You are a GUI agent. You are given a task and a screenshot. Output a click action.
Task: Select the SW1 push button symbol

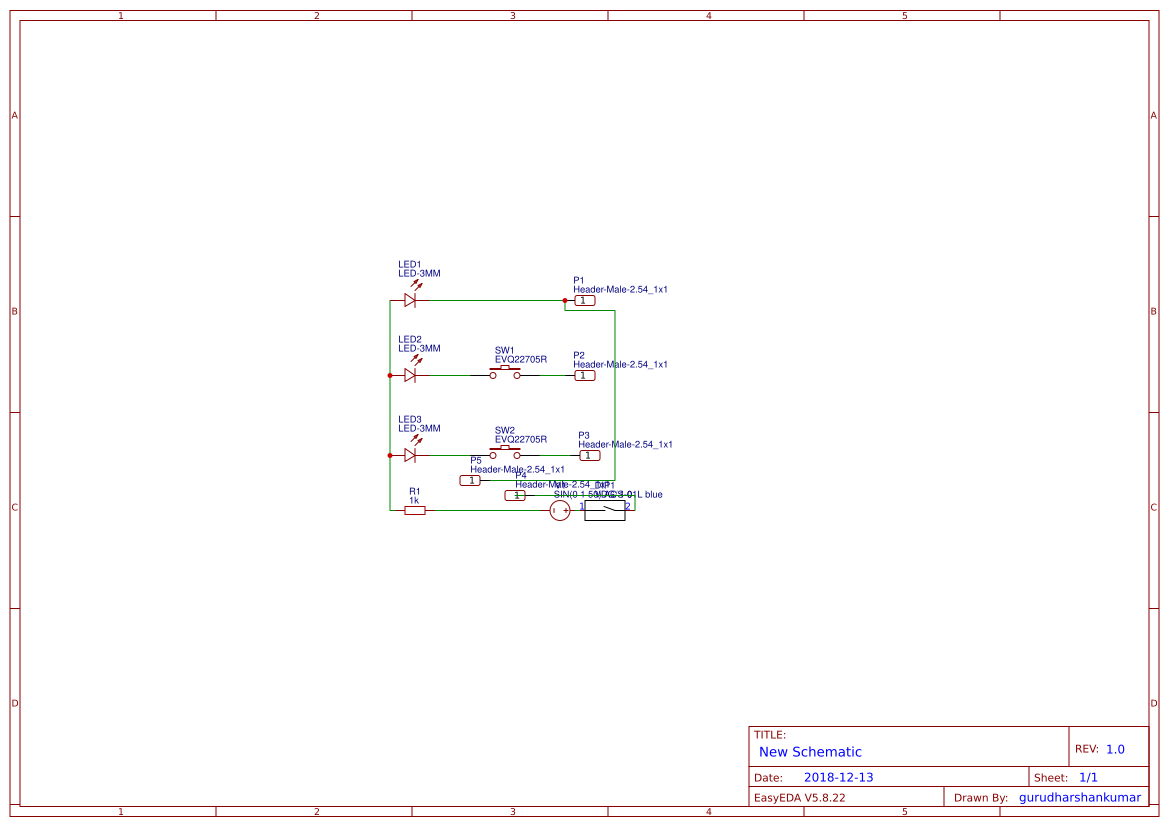[505, 374]
